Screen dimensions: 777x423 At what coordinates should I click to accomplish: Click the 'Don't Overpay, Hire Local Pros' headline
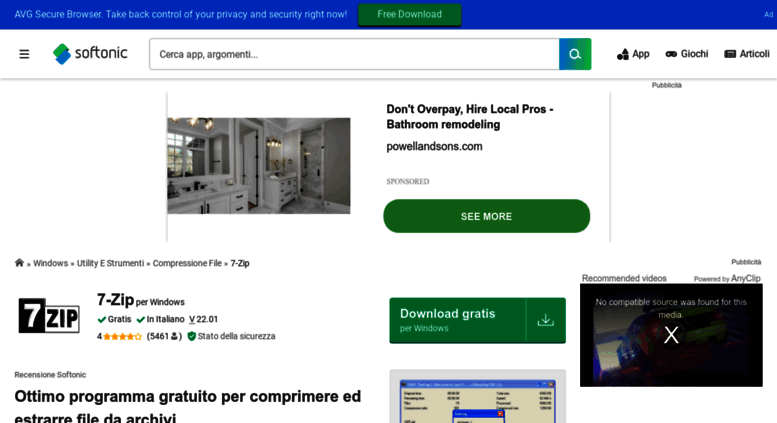470,117
